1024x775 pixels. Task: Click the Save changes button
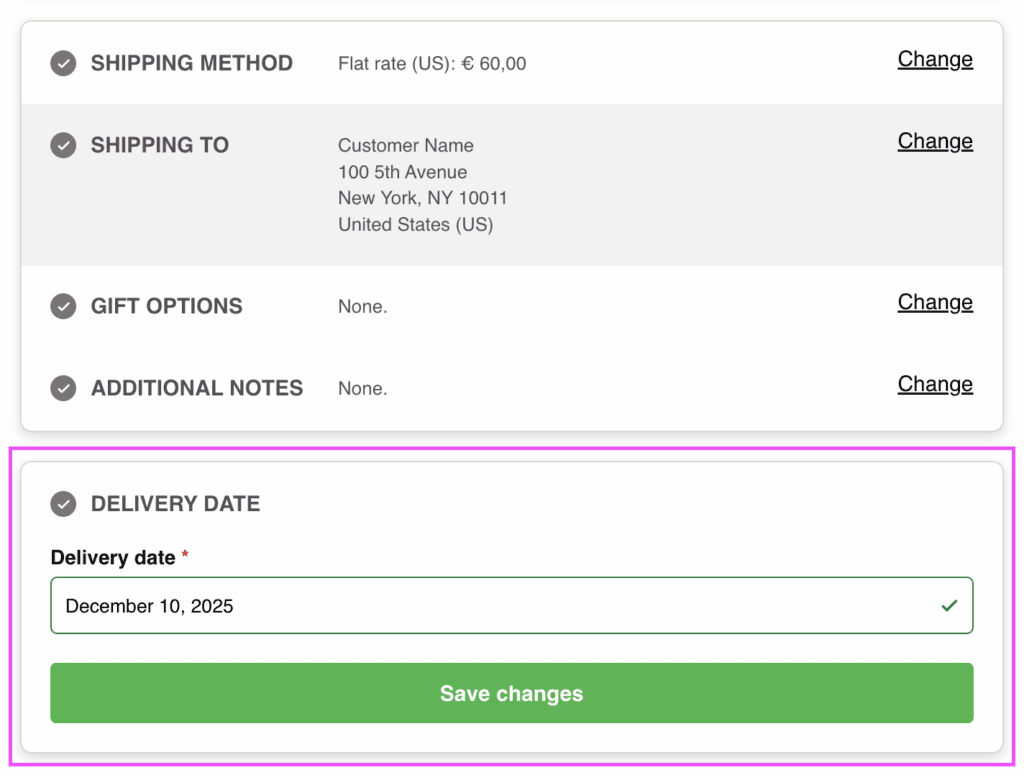click(x=511, y=693)
